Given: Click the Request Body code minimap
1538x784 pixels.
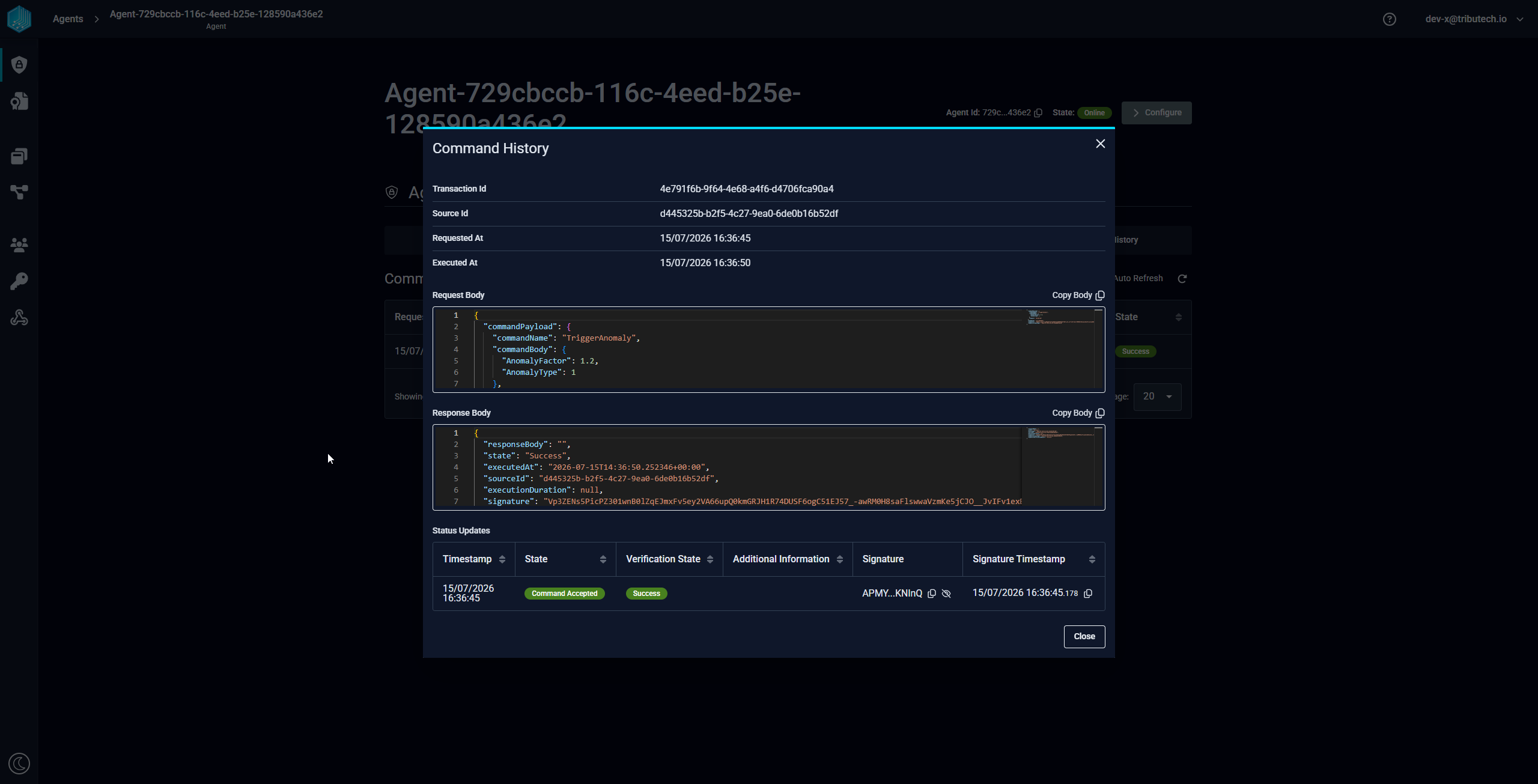Looking at the screenshot, I should (x=1060, y=318).
